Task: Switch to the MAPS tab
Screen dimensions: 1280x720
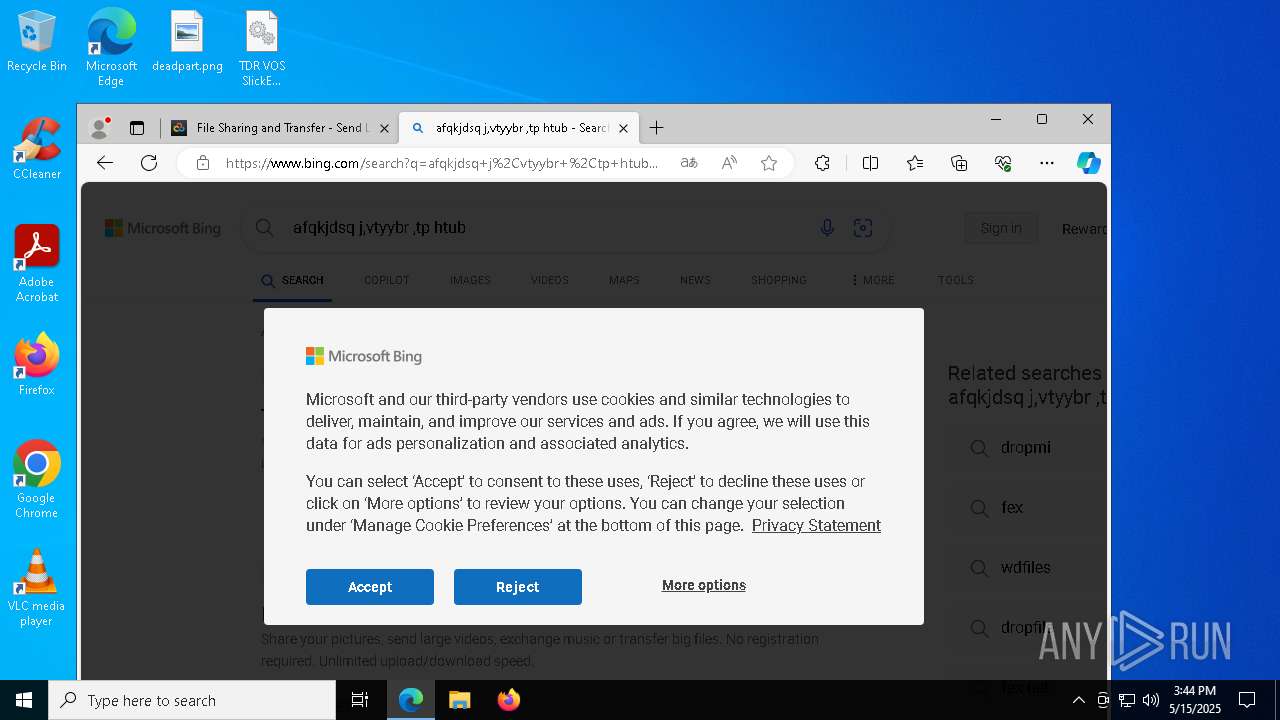Action: [624, 281]
